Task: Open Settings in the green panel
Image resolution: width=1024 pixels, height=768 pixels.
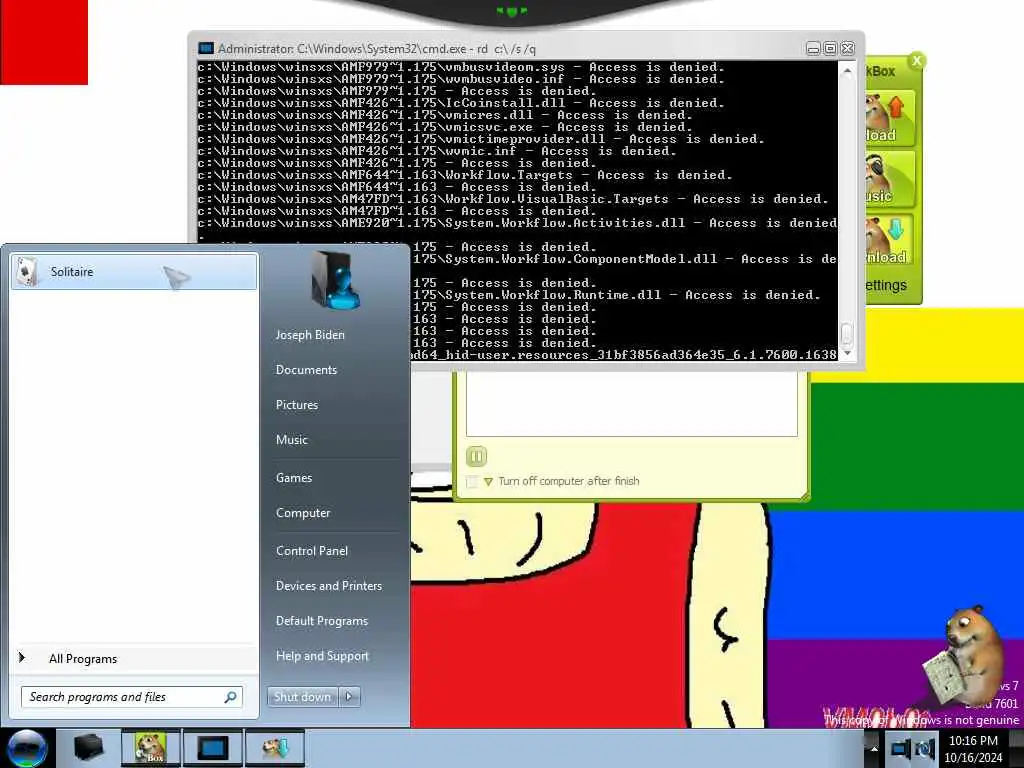Action: pyautogui.click(x=886, y=285)
